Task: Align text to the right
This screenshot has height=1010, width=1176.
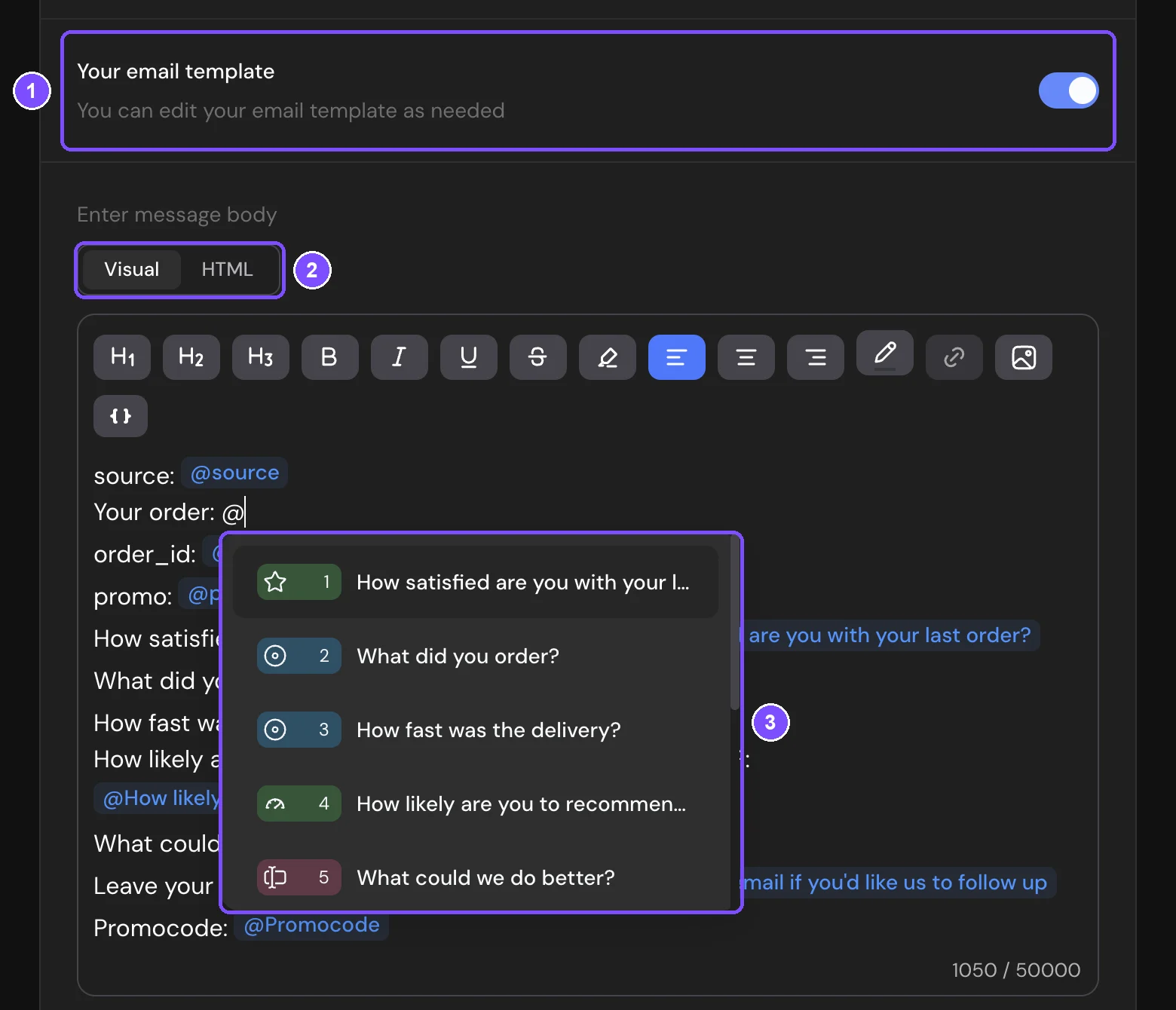Action: click(816, 357)
